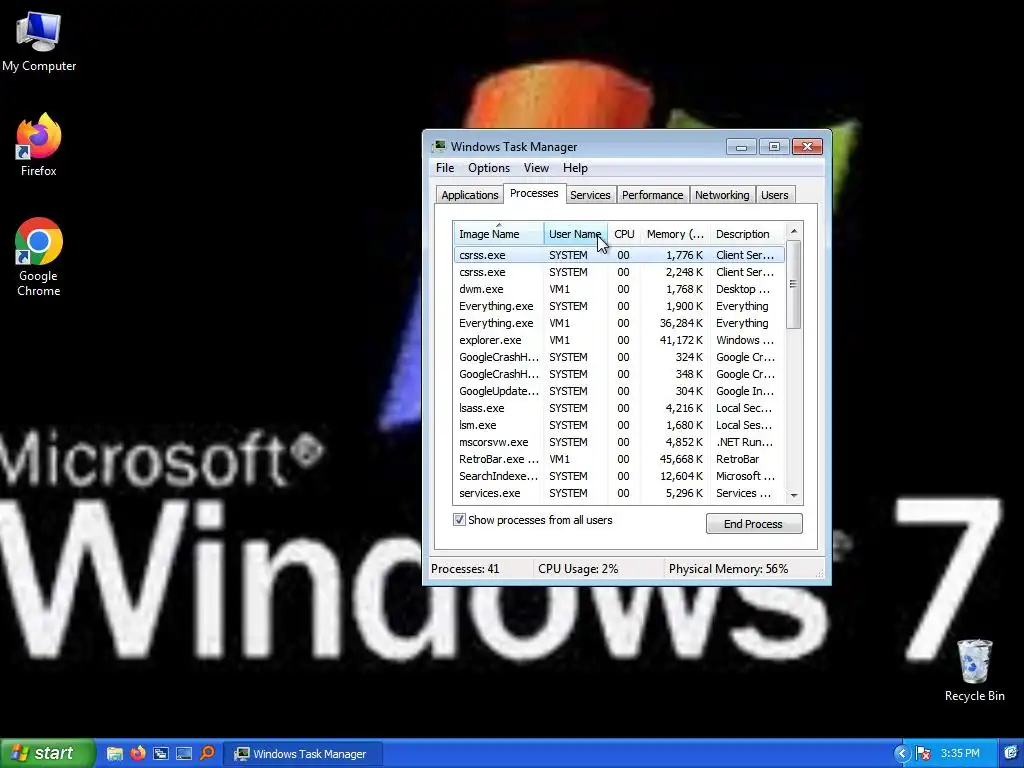Select the lsass.exe process row
This screenshot has height=768, width=1024.
click(x=619, y=408)
